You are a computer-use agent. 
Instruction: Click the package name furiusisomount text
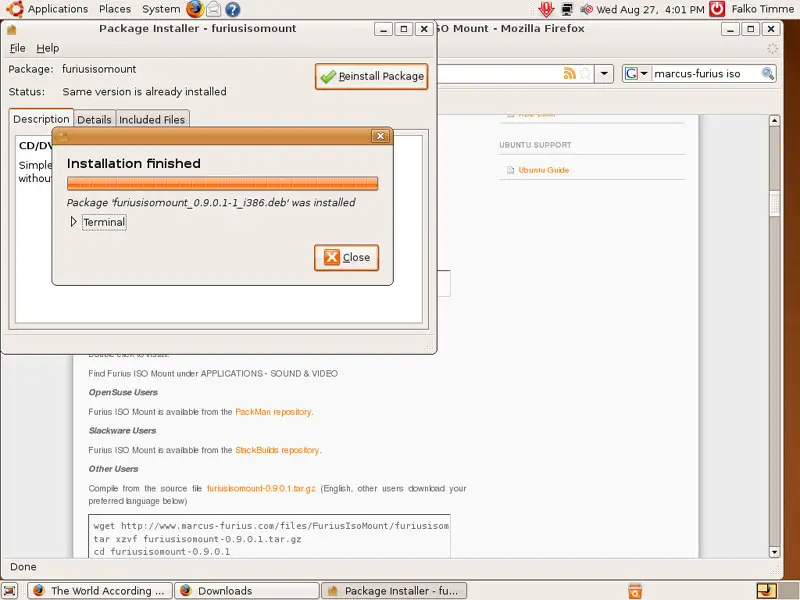click(x=99, y=69)
